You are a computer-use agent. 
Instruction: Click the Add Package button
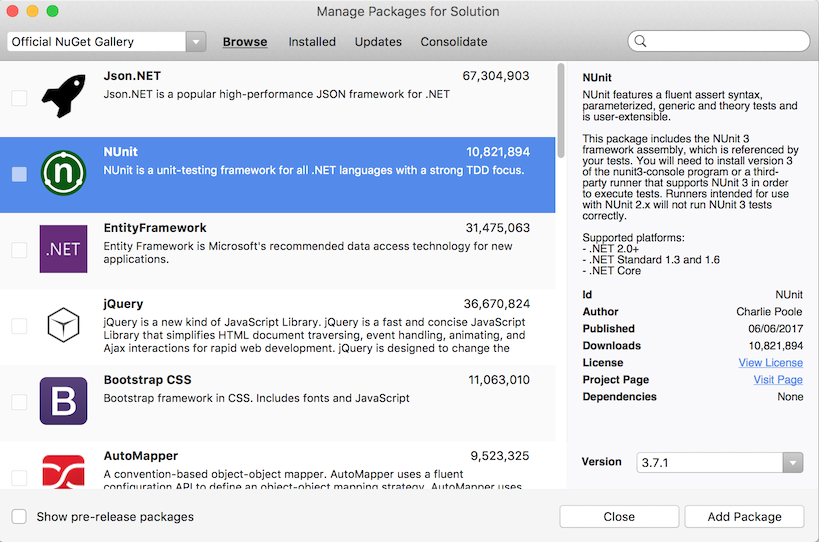[x=744, y=516]
